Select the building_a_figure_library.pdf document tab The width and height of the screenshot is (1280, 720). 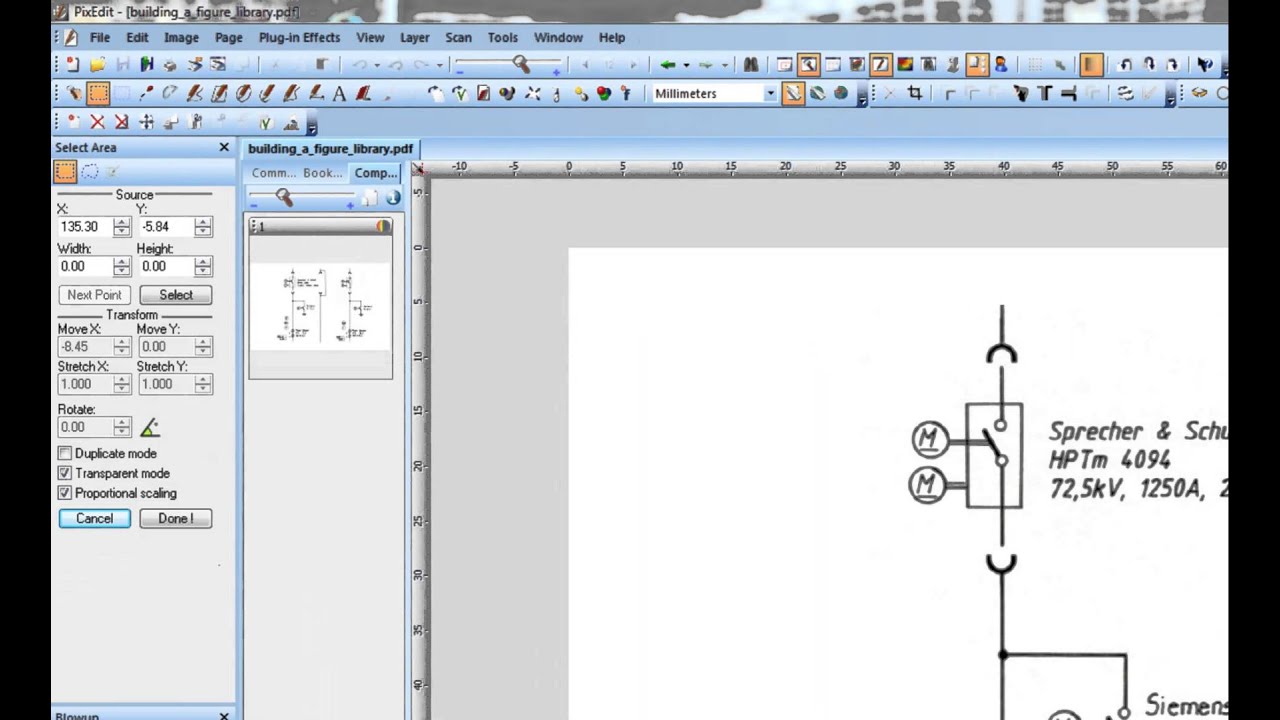click(330, 148)
